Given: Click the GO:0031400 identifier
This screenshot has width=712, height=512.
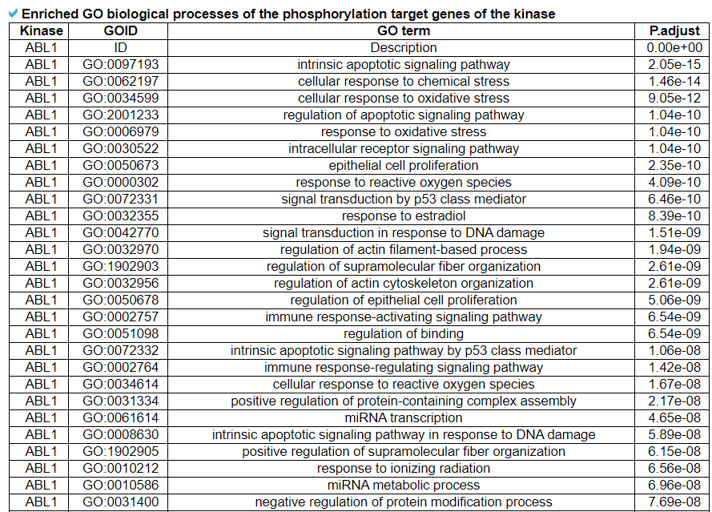Looking at the screenshot, I should tap(120, 502).
